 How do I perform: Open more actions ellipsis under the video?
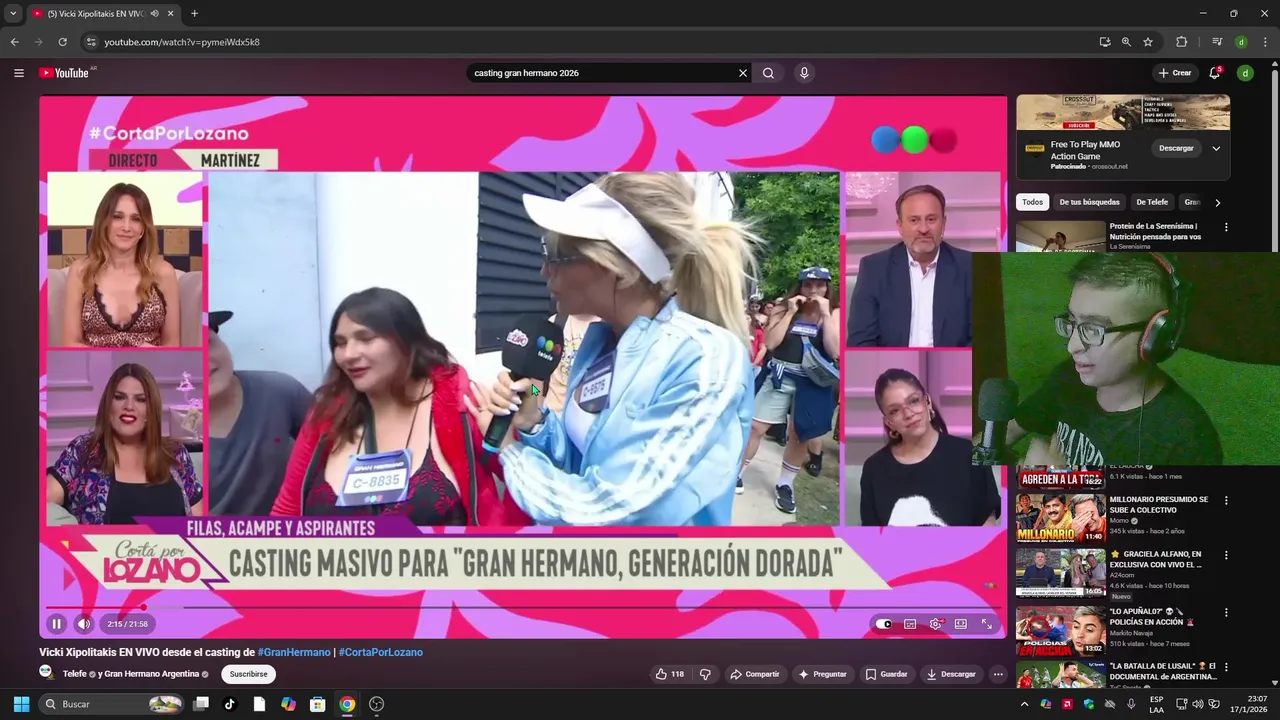click(x=998, y=674)
